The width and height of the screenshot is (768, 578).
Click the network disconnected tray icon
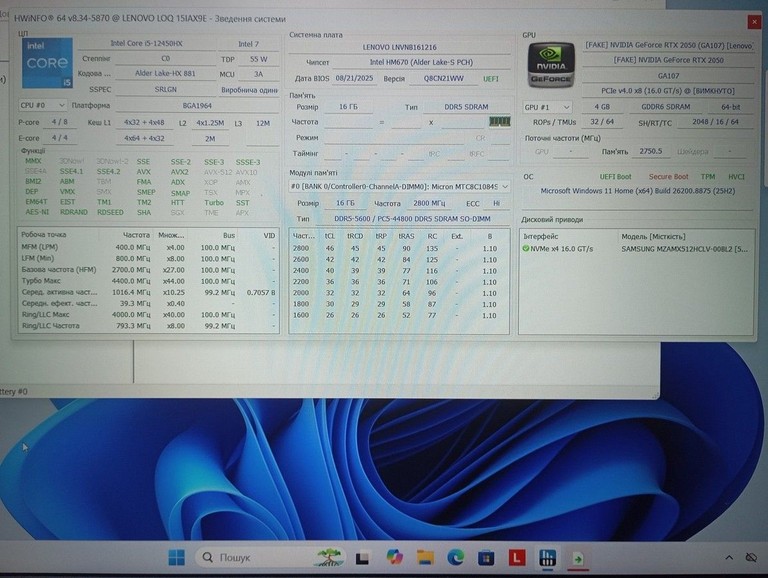pyautogui.click(x=751, y=557)
